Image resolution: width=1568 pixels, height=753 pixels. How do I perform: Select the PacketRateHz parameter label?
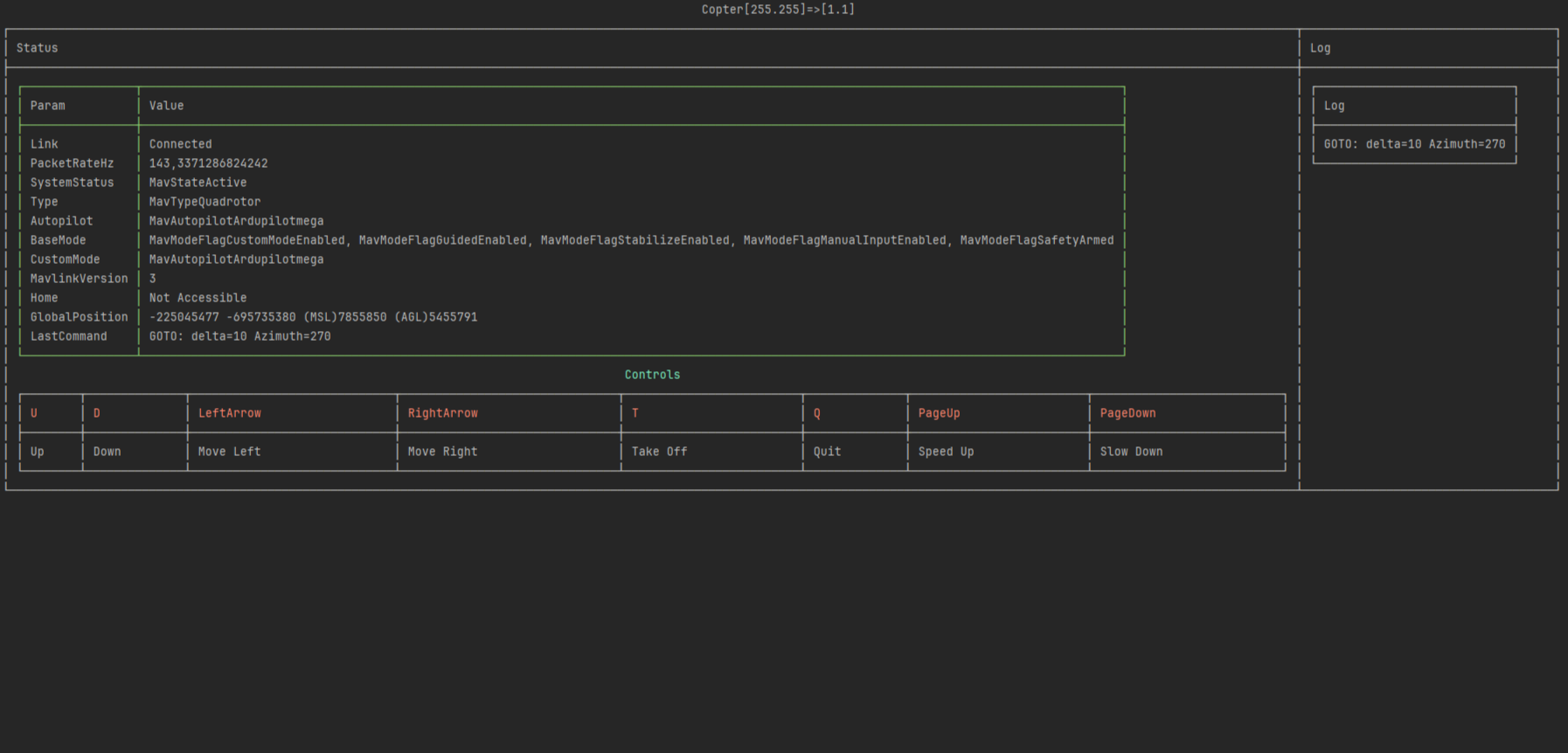click(x=72, y=163)
